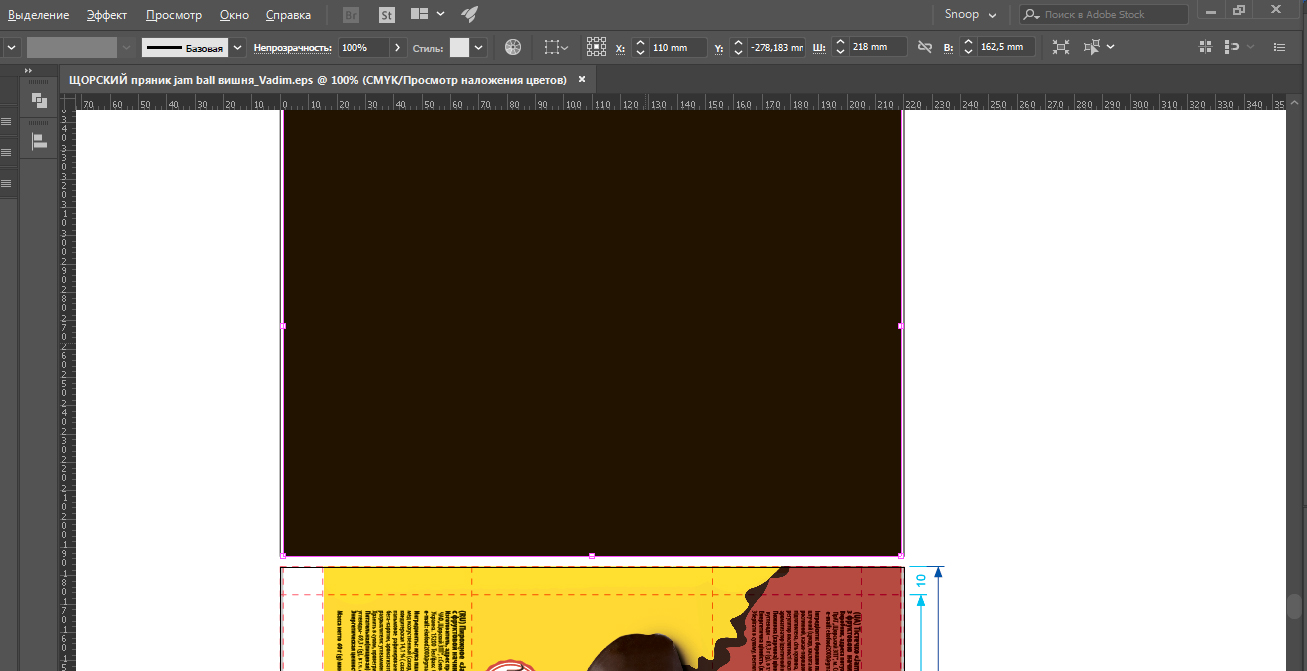Open the Align panel icon

click(39, 141)
